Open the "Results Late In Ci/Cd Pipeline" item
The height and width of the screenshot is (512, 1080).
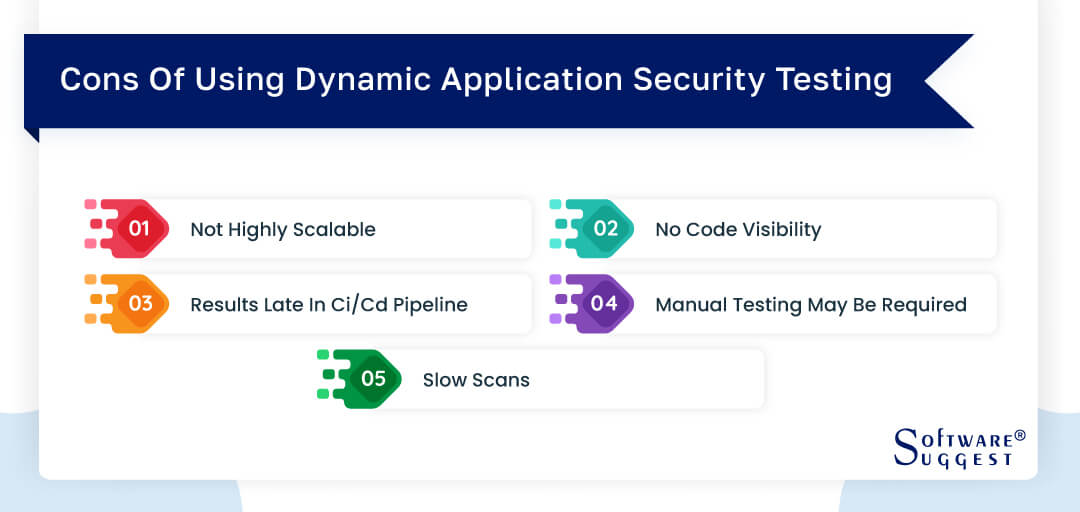[329, 304]
